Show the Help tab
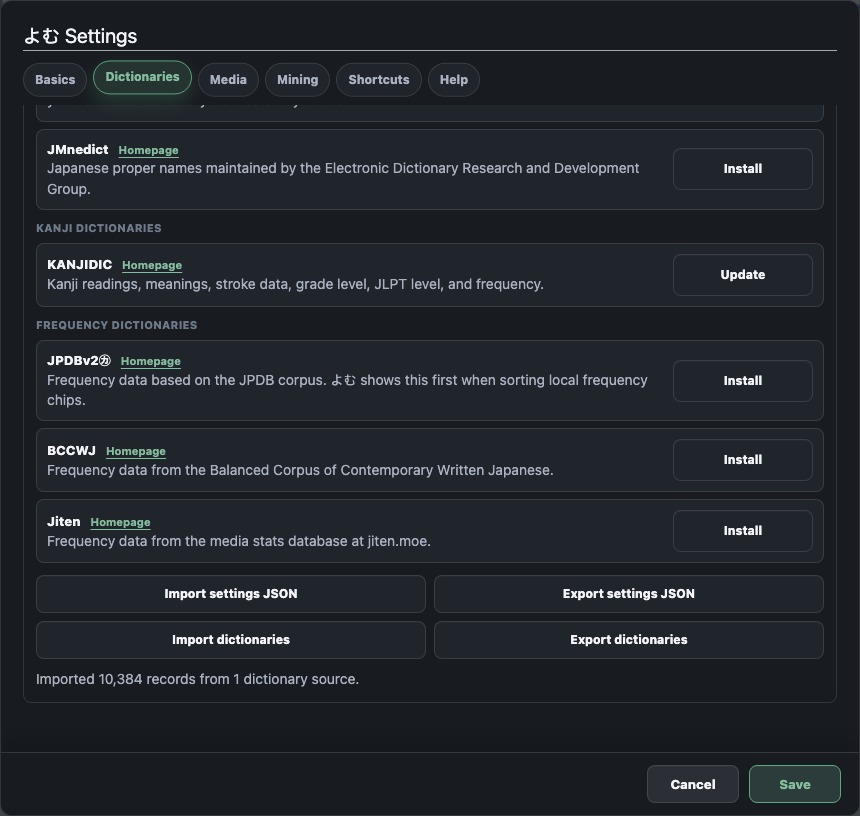The height and width of the screenshot is (816, 860). point(454,80)
